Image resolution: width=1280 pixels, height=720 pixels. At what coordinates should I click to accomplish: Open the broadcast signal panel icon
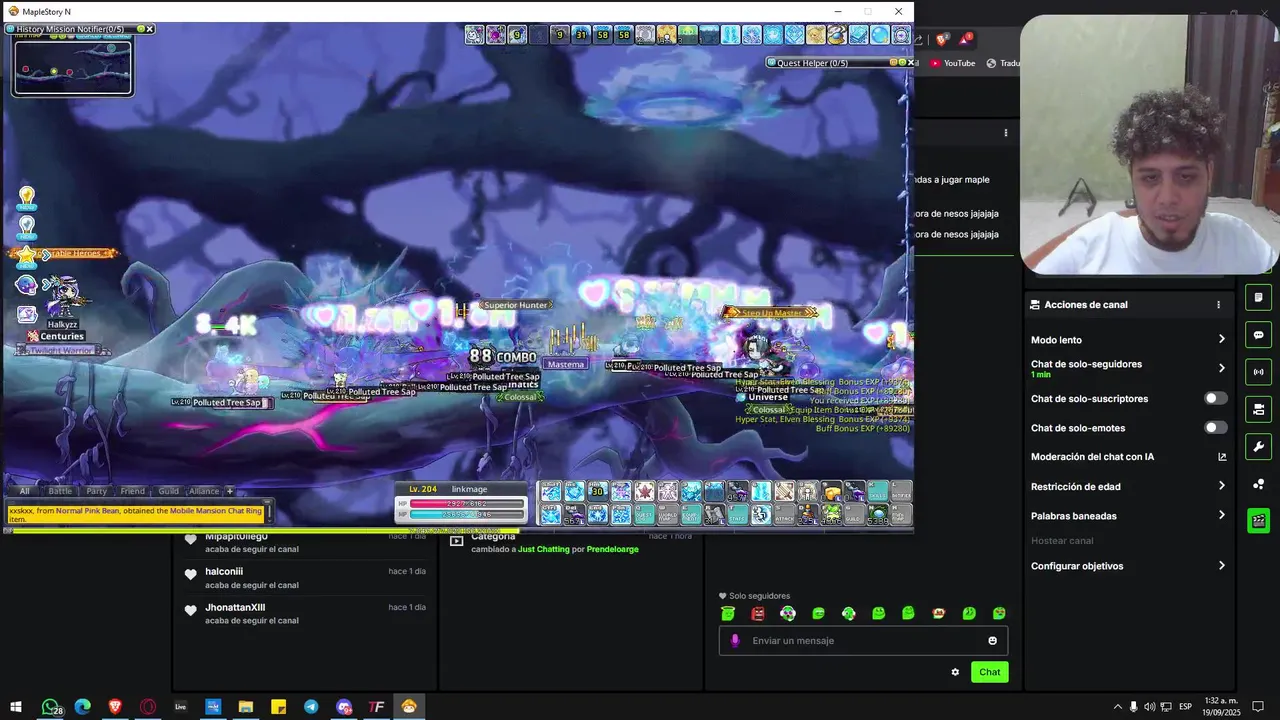coord(1258,372)
